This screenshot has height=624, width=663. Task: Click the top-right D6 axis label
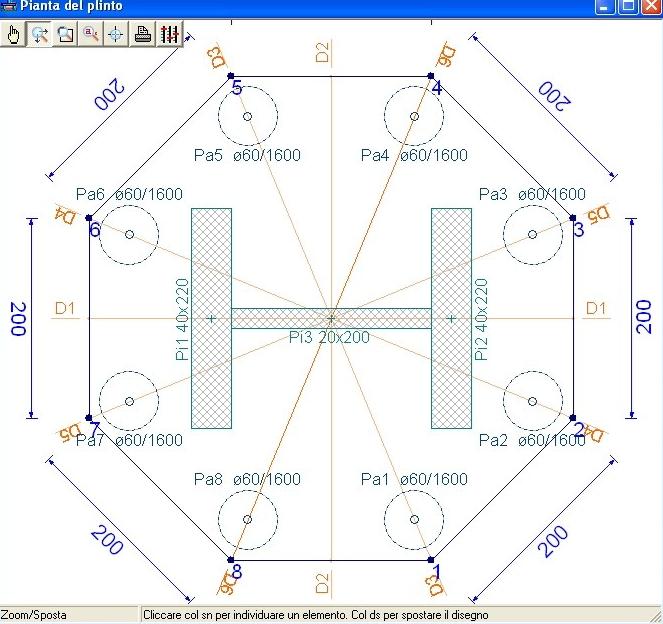click(447, 56)
